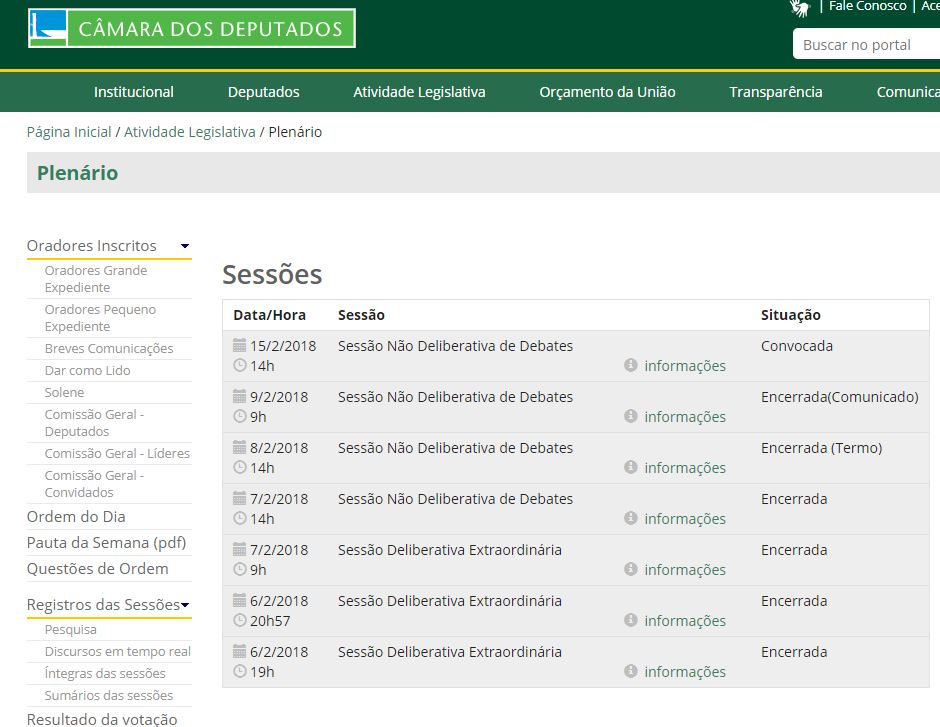The image size is (940, 727).
Task: Open Oradores Grande Expediente
Action: point(96,279)
